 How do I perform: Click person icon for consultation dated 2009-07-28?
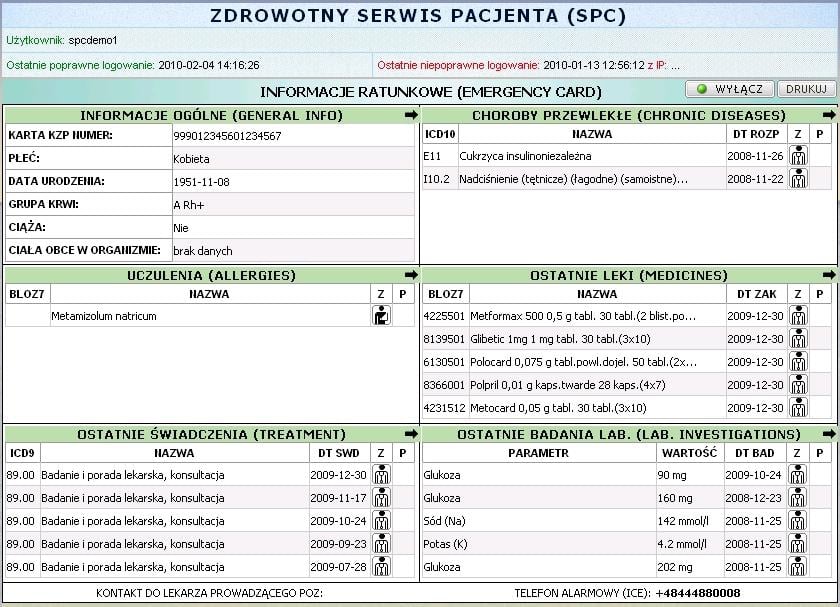381,566
